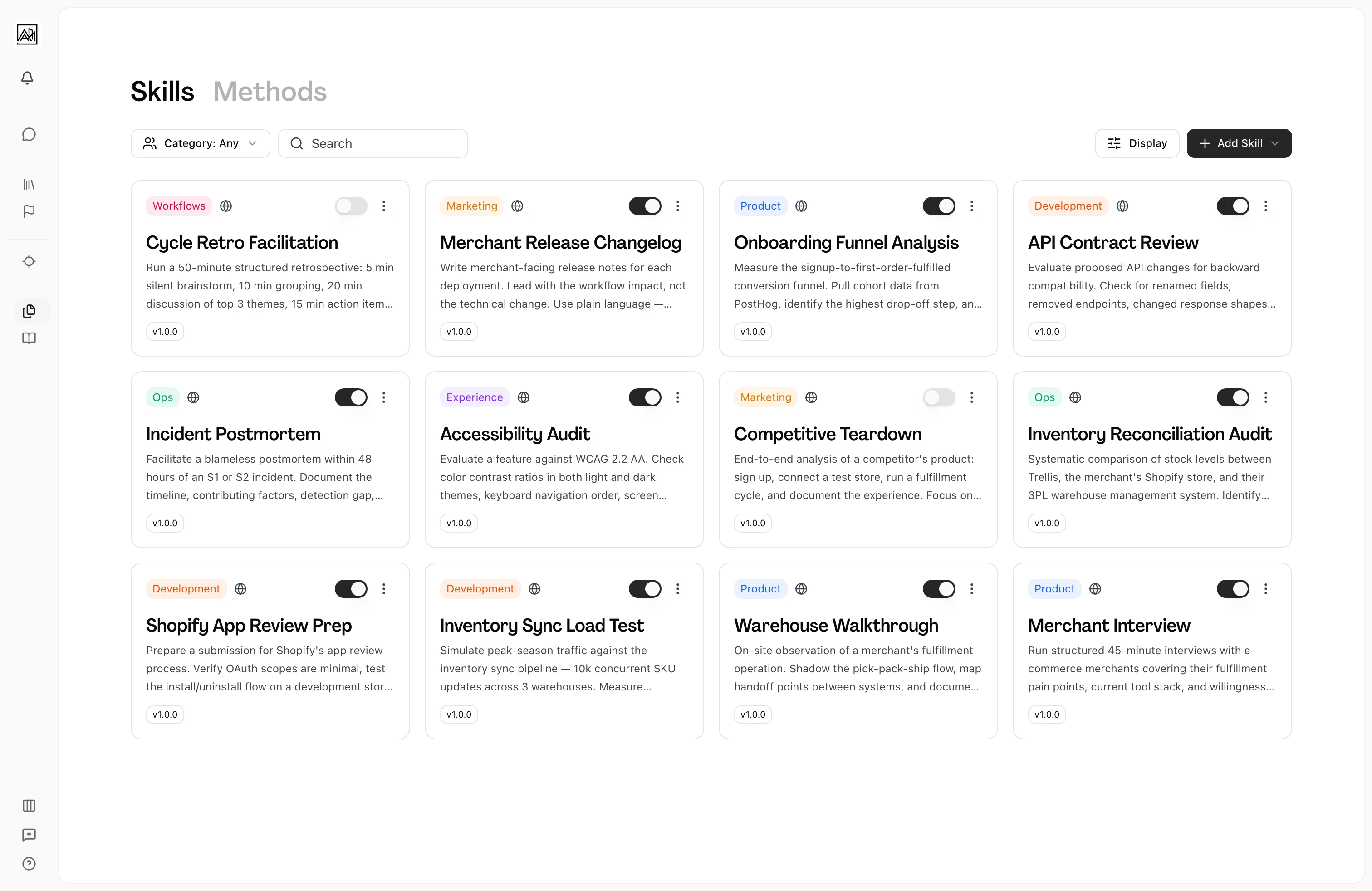The width and height of the screenshot is (1372, 891).
Task: Expand the Add Skill dropdown chevron
Action: pos(1274,143)
